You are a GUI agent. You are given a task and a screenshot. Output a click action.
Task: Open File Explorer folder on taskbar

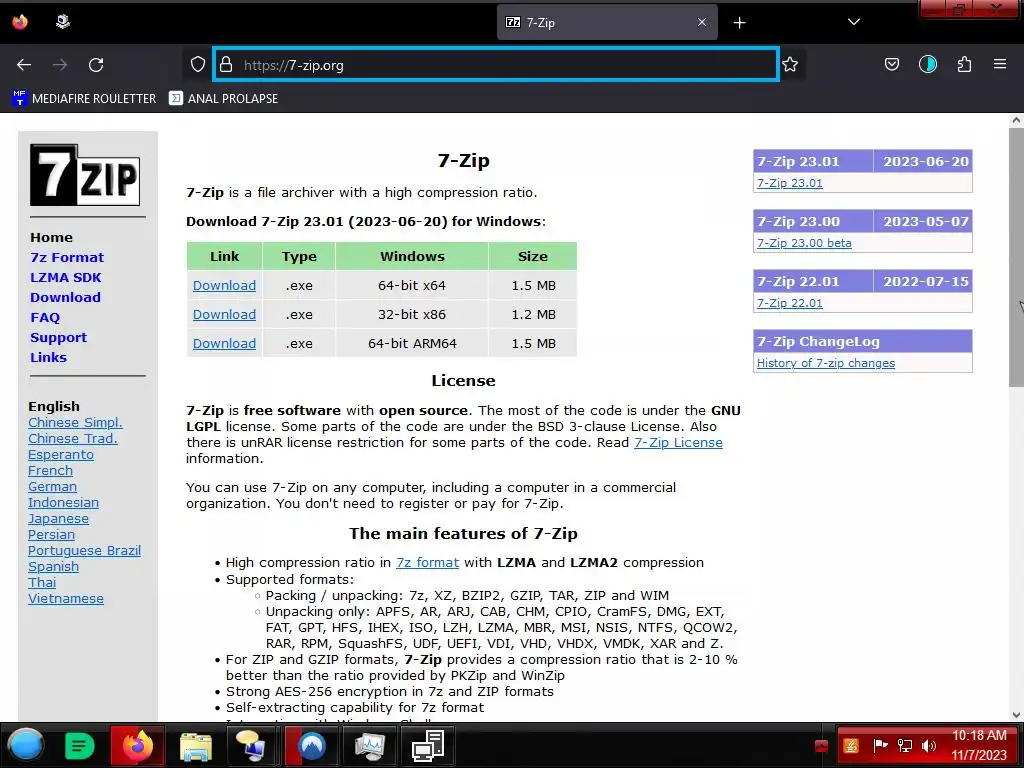(x=195, y=746)
